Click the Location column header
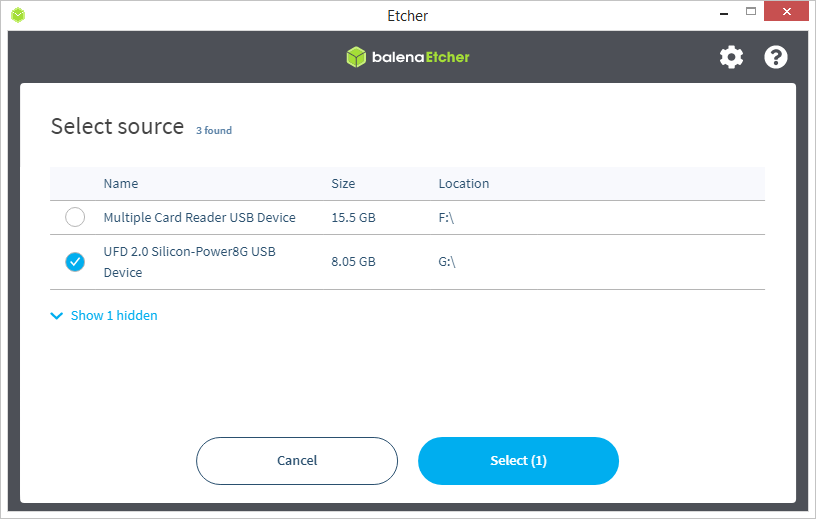Image resolution: width=816 pixels, height=519 pixels. point(464,184)
